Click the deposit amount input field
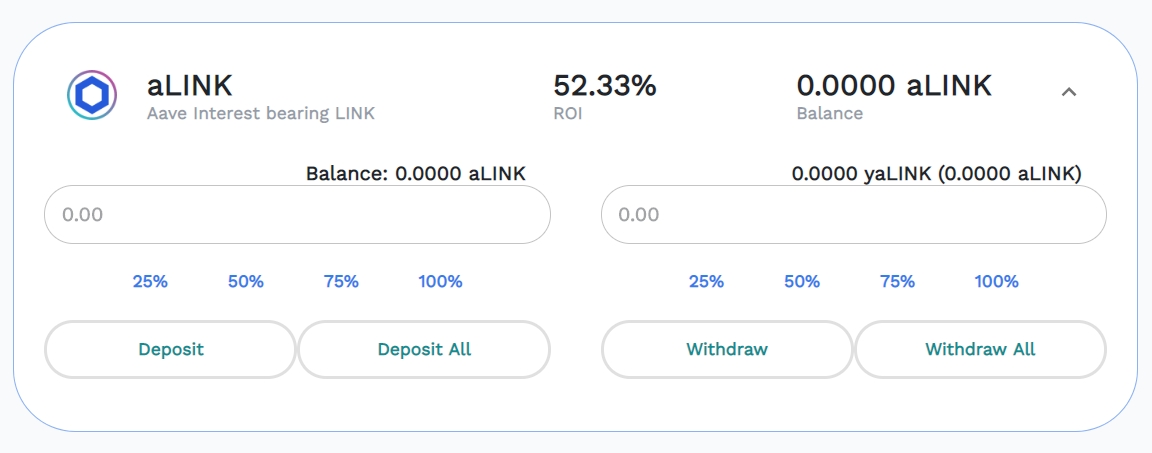Viewport: 1152px width, 453px height. (x=297, y=215)
